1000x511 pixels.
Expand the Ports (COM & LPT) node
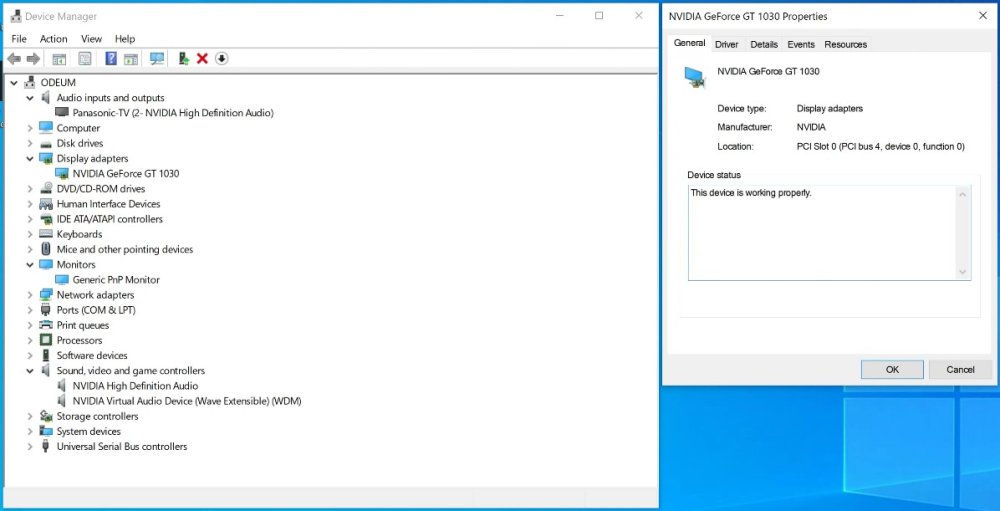[x=29, y=310]
